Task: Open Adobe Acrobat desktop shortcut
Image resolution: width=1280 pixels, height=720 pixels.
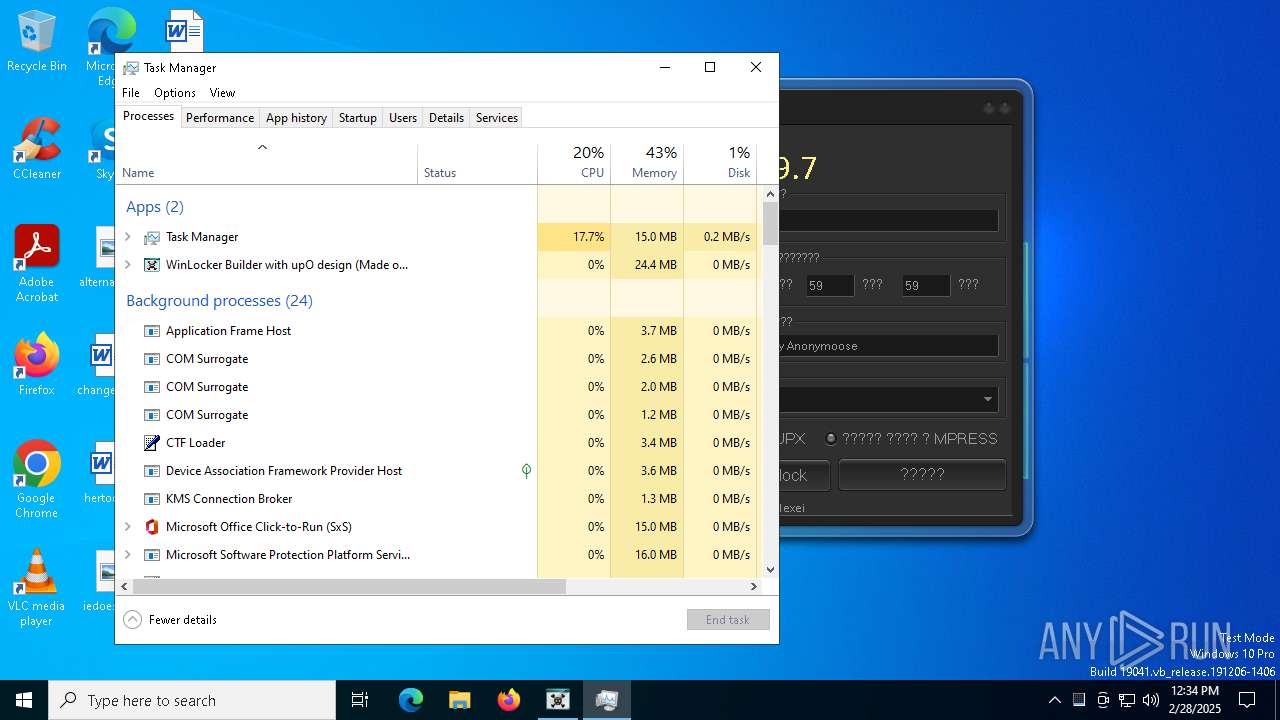Action: [36, 263]
